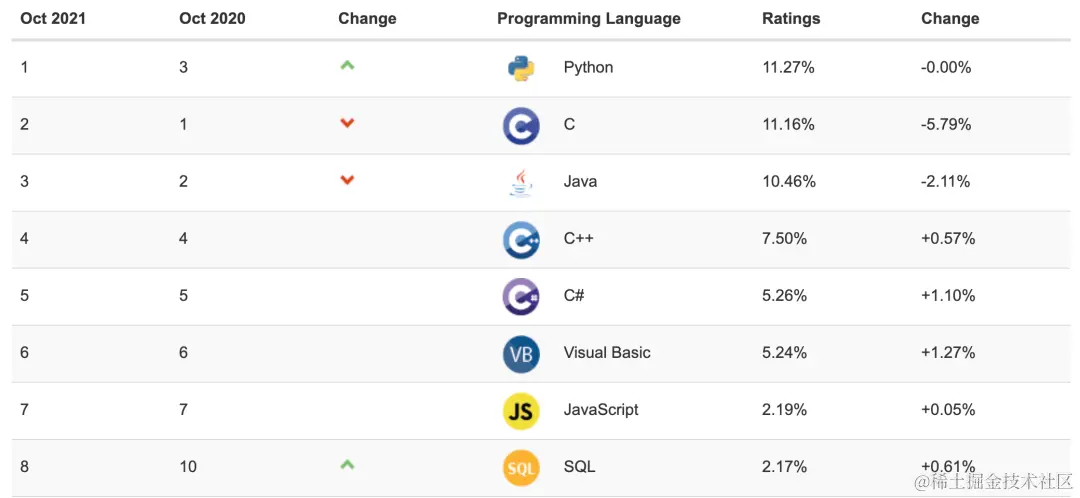
Task: Click Oct 2020 rank 10 in SQL row
Action: pyautogui.click(x=188, y=467)
